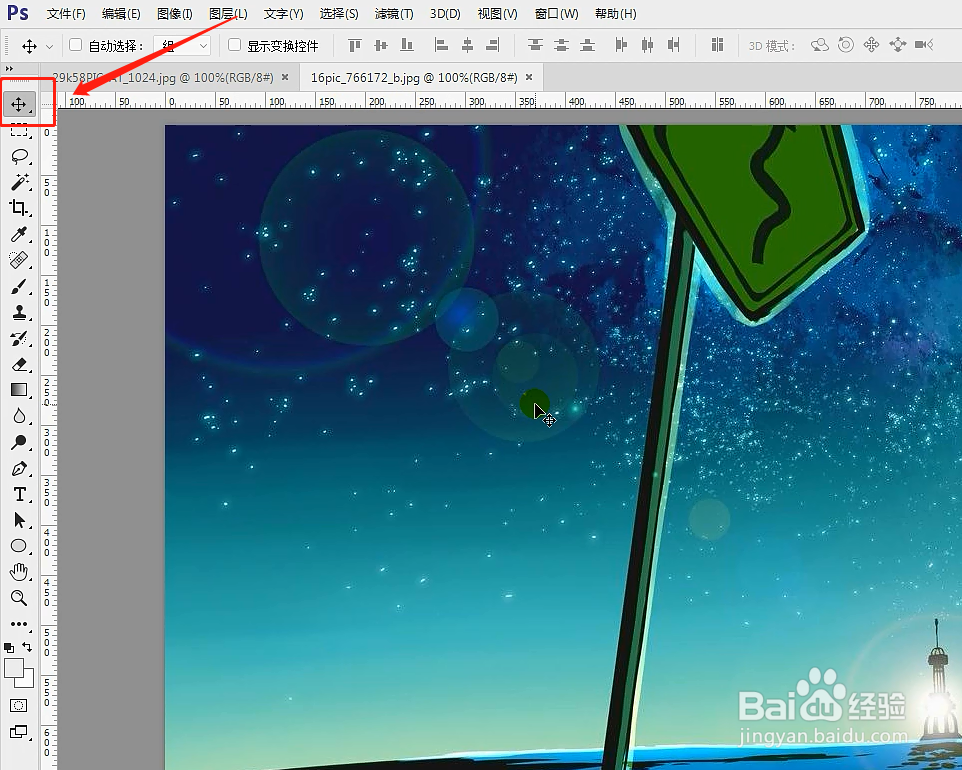Select the Brush tool
962x770 pixels.
[19, 287]
